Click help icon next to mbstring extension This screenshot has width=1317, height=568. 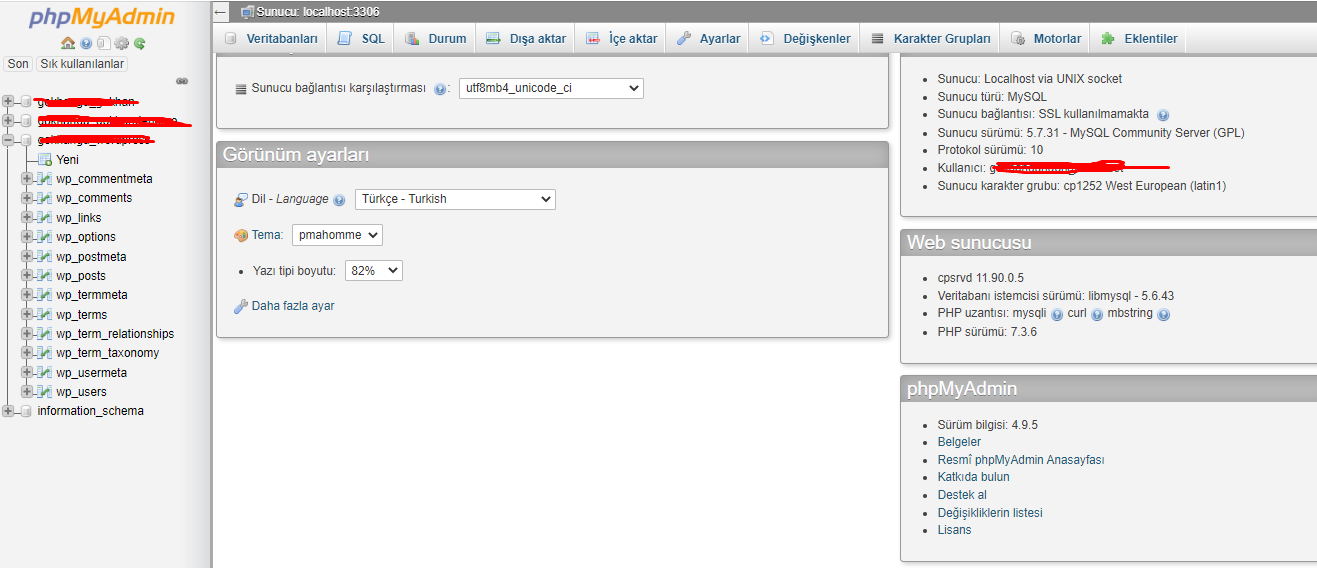tap(1163, 314)
